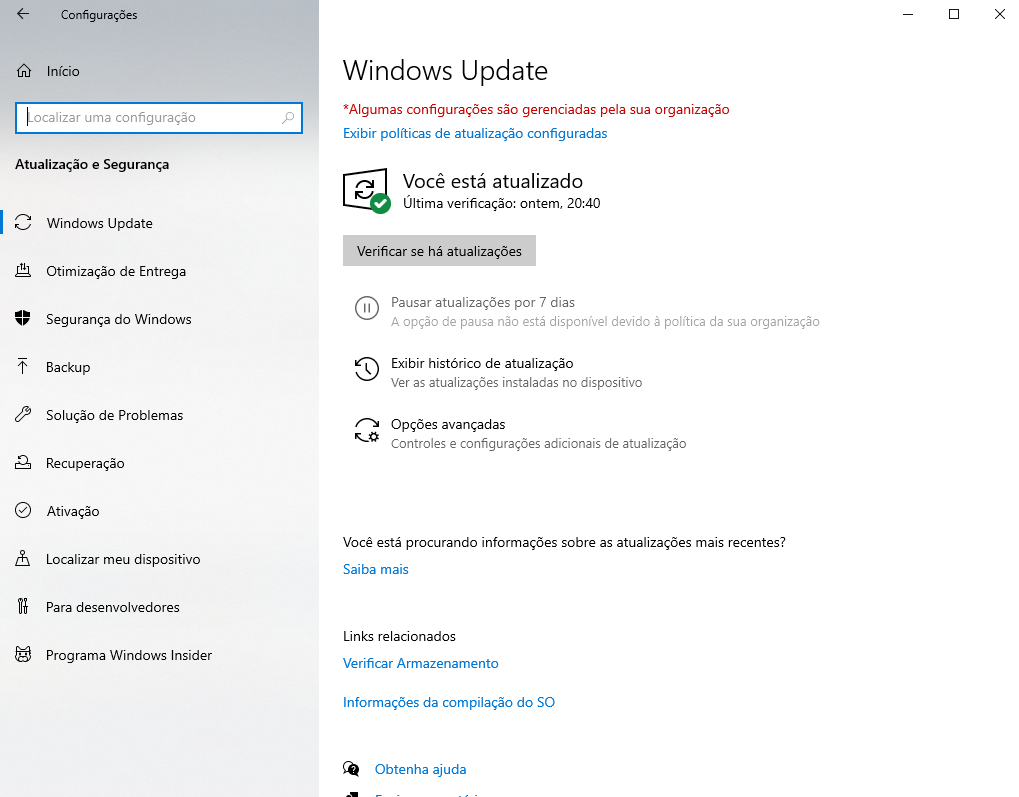Click the search magnifier icon
The width and height of the screenshot is (1019, 797).
pos(288,118)
